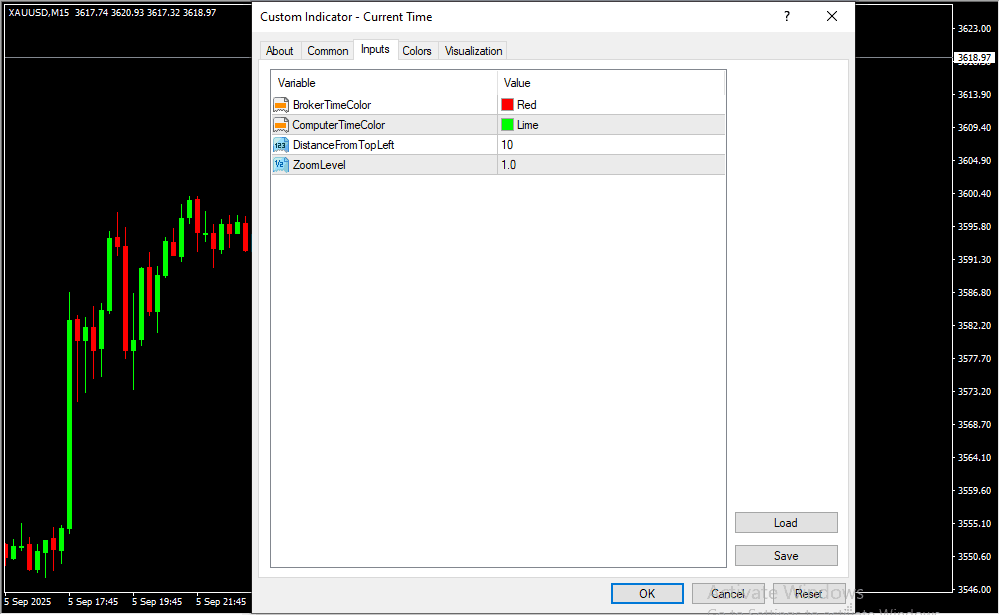Image resolution: width=1000 pixels, height=615 pixels.
Task: Click the DistanceFromTopLeft value 10
Action: [509, 145]
